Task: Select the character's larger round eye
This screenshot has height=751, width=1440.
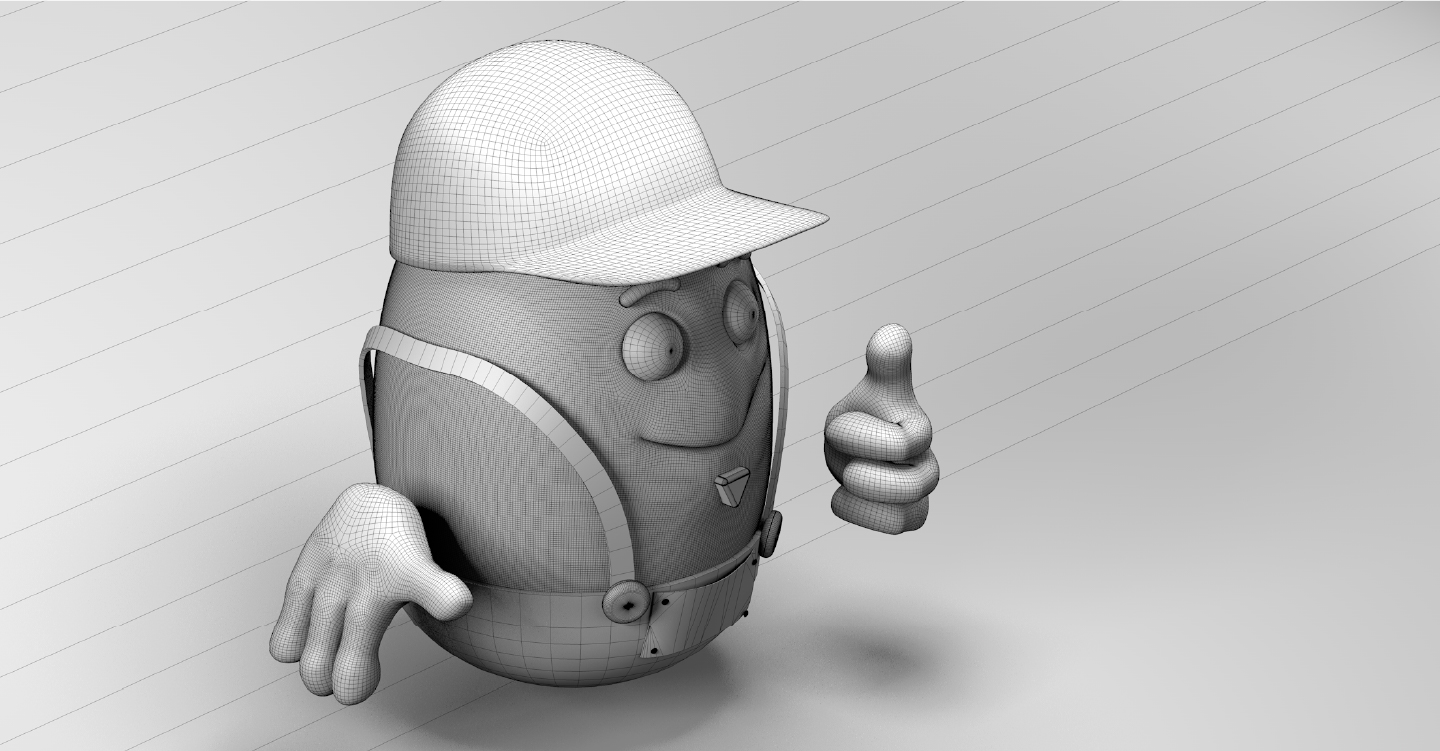Action: click(653, 346)
